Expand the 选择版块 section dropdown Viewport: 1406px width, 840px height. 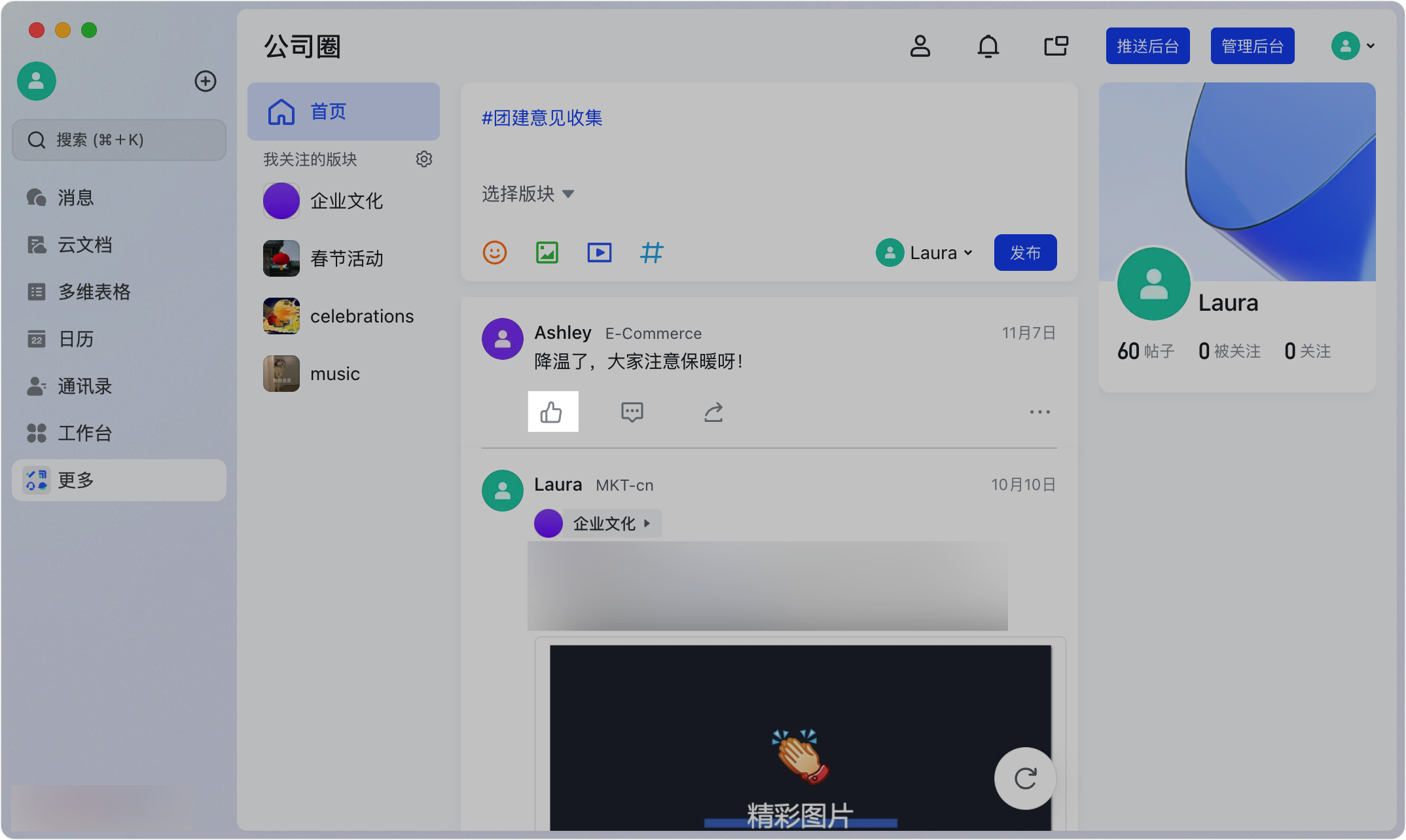(x=528, y=194)
